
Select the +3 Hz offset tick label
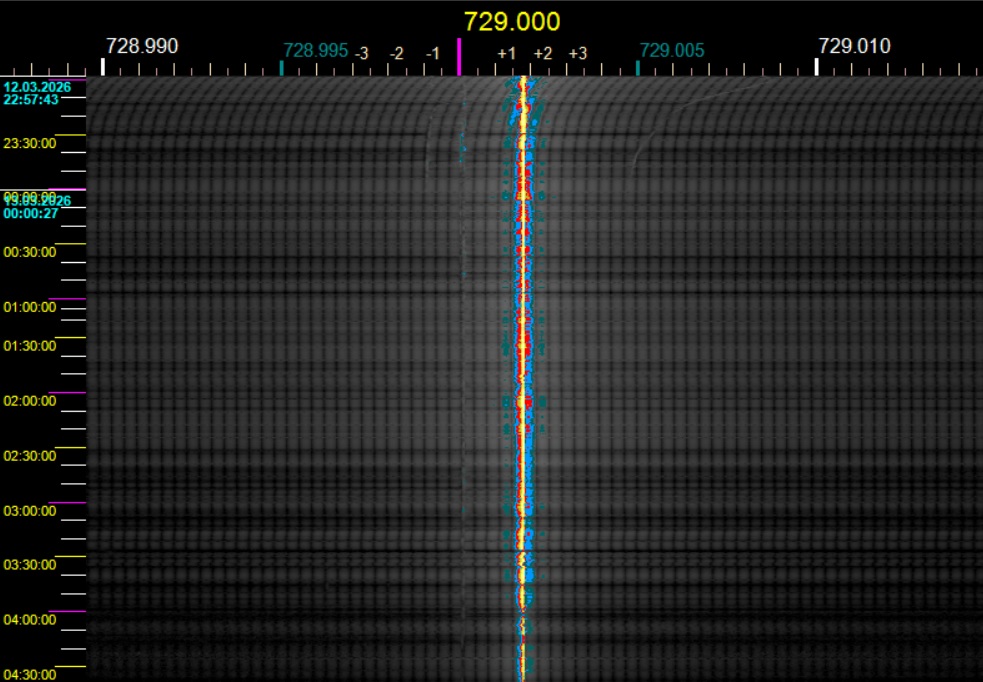tap(578, 53)
